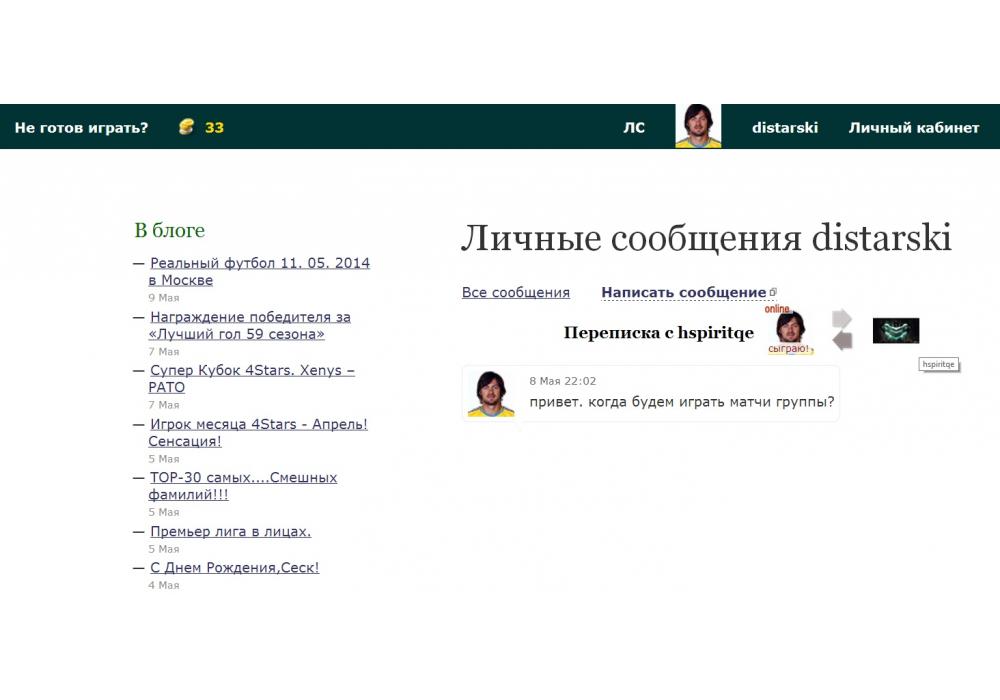Click the avatar beside the 8 Мая message
Image resolution: width=1000 pixels, height=700 pixels.
(491, 393)
